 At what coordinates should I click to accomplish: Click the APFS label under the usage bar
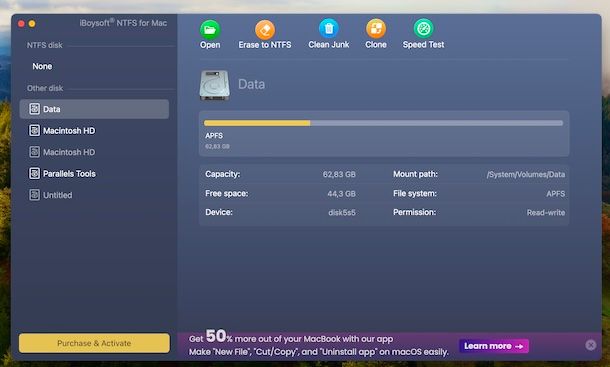click(x=214, y=135)
